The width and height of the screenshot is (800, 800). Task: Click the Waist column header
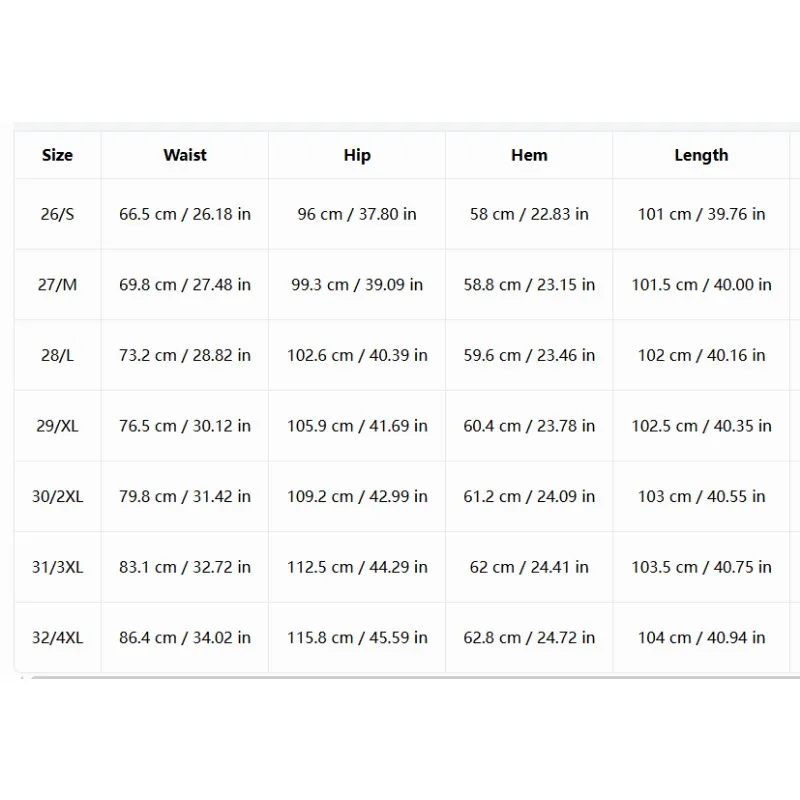tap(185, 155)
